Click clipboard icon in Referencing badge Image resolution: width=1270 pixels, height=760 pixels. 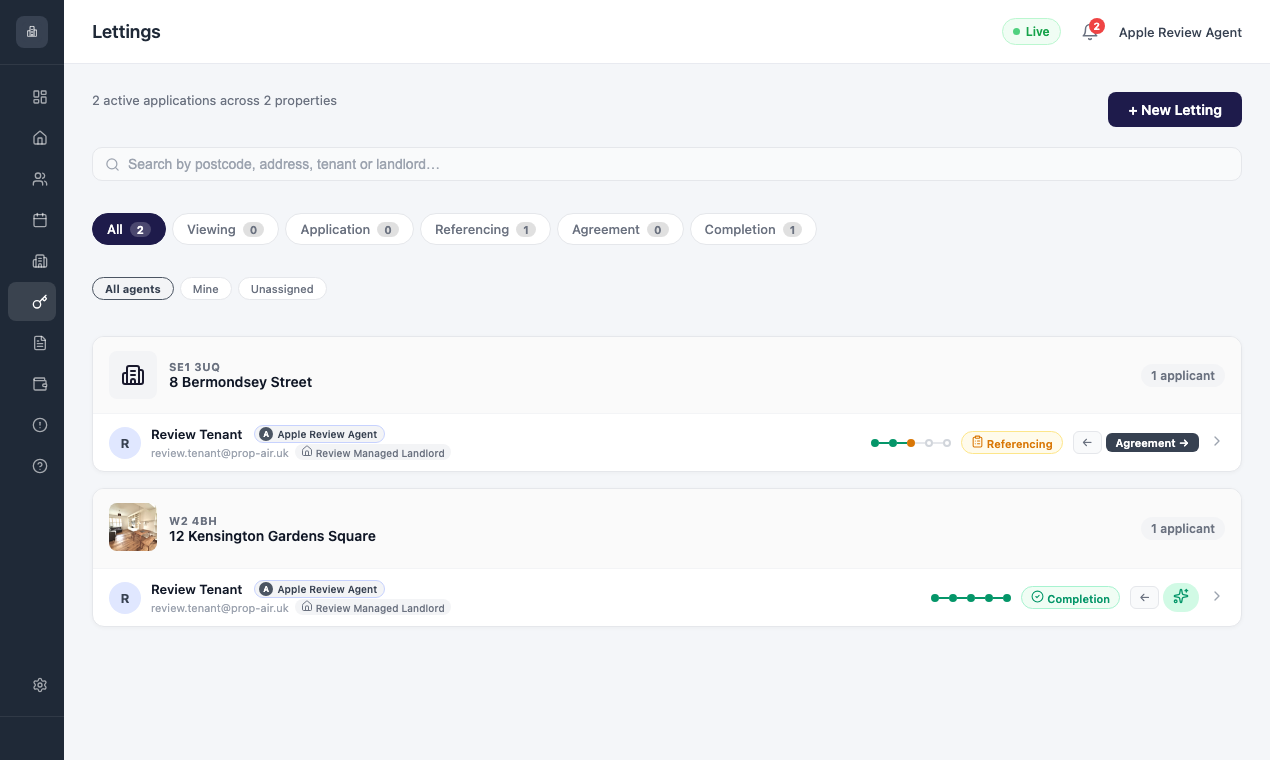coord(977,443)
